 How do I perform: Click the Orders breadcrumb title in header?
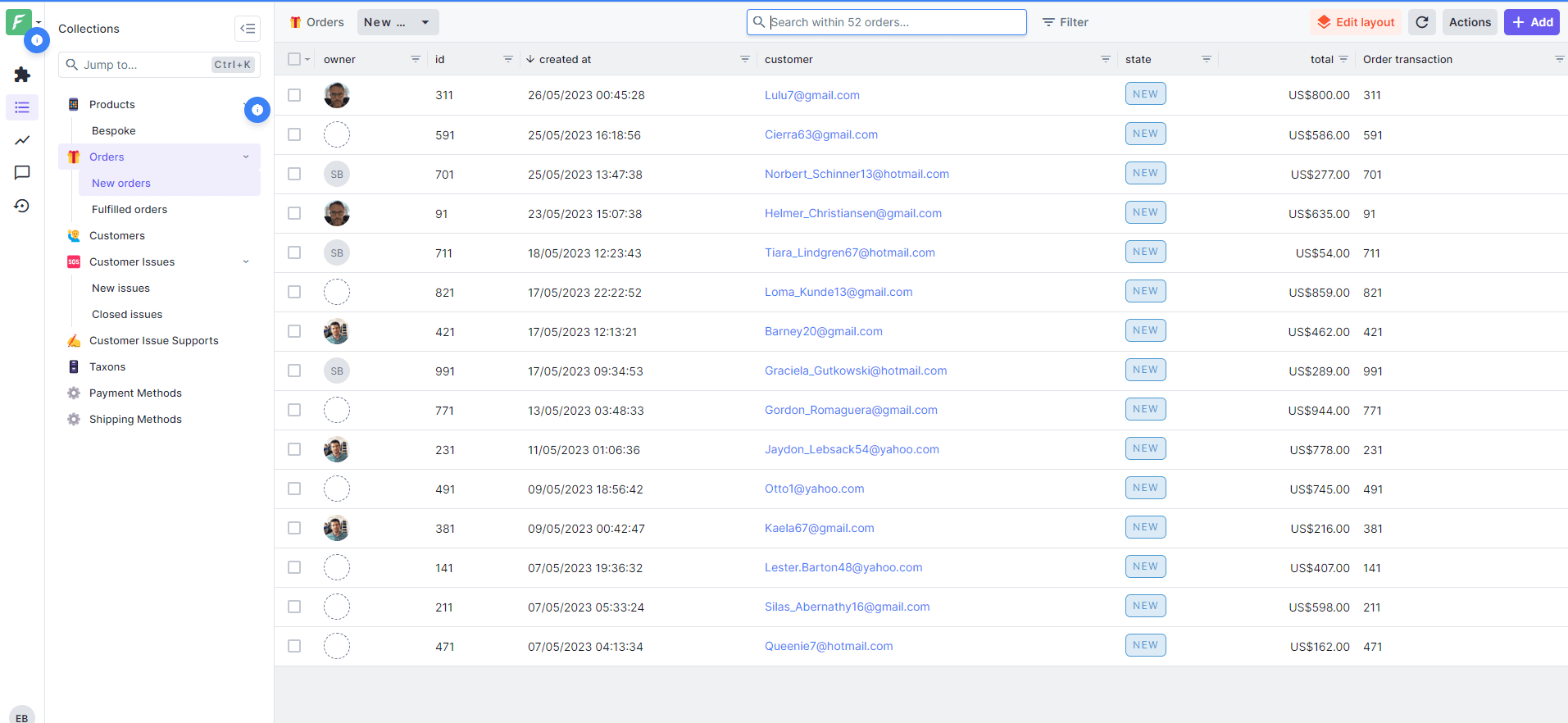325,22
